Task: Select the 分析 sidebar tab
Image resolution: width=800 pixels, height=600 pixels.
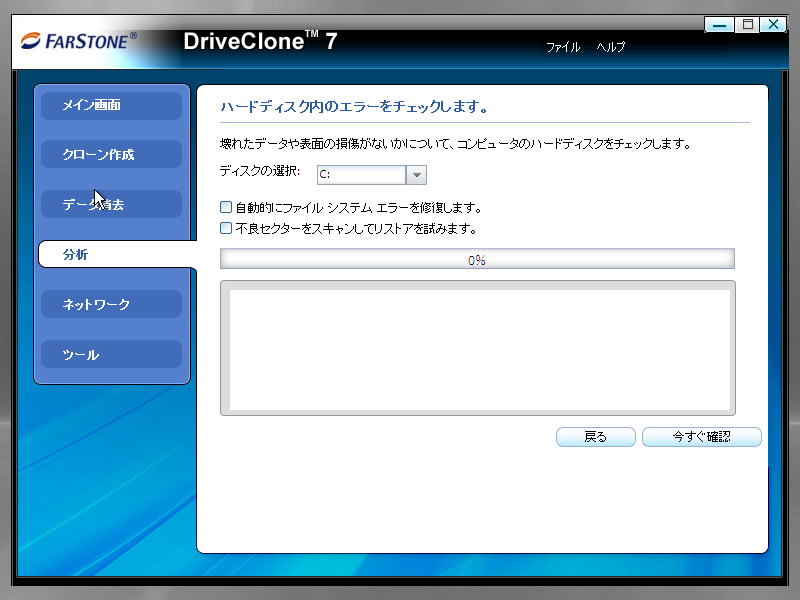Action: pos(117,254)
